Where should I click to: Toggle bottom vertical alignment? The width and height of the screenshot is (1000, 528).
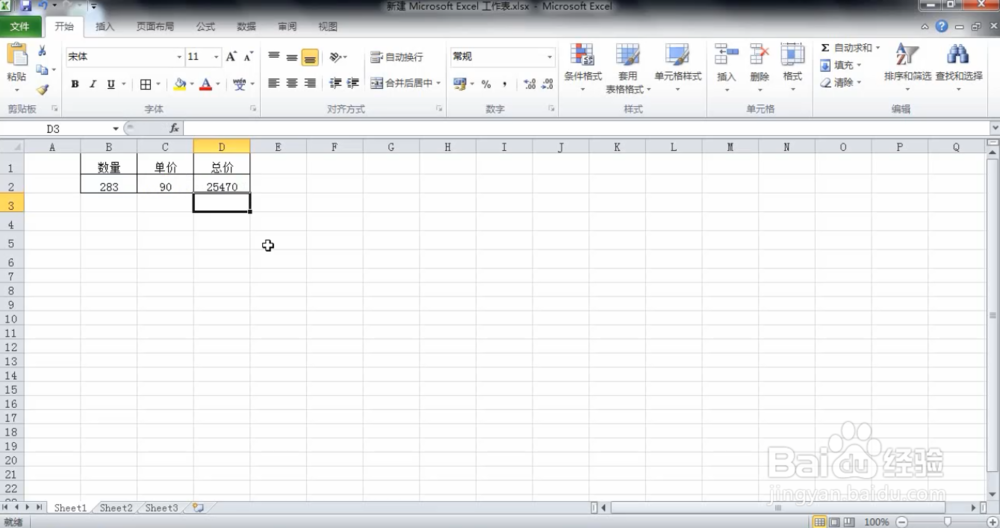click(310, 57)
